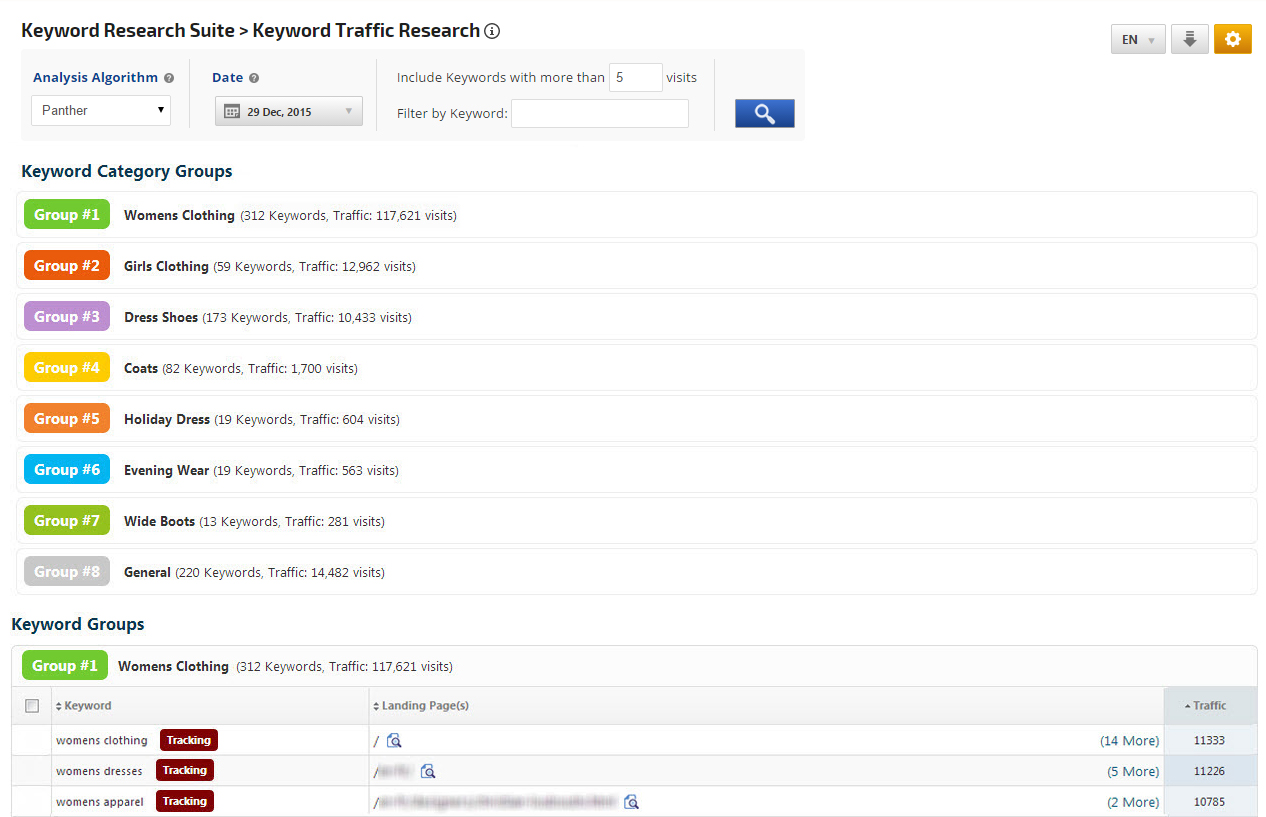Preview landing page for womens apparel keyword
The width and height of the screenshot is (1266, 817).
(x=631, y=802)
